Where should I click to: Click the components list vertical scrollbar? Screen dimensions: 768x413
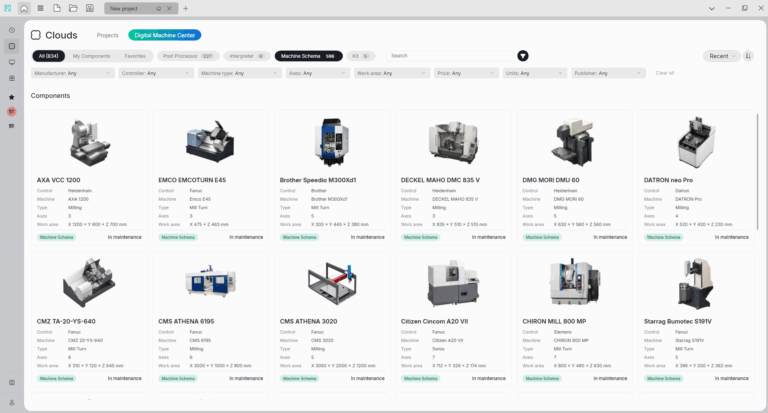[757, 170]
